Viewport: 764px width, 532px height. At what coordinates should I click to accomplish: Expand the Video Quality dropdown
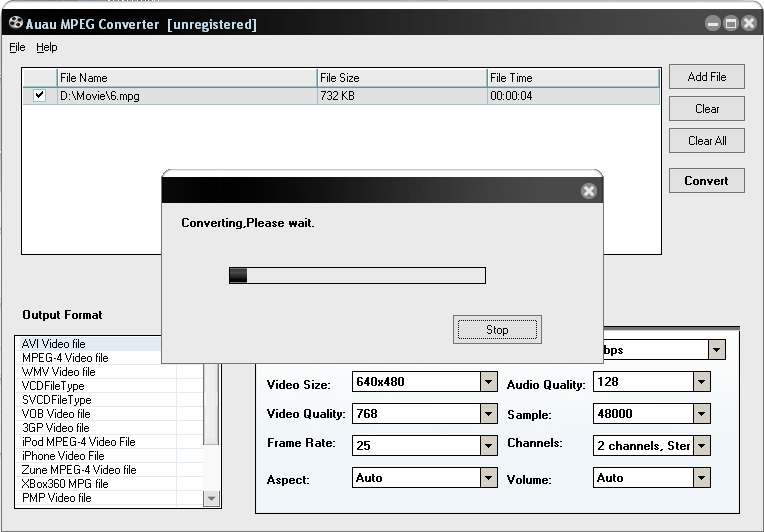[488, 414]
